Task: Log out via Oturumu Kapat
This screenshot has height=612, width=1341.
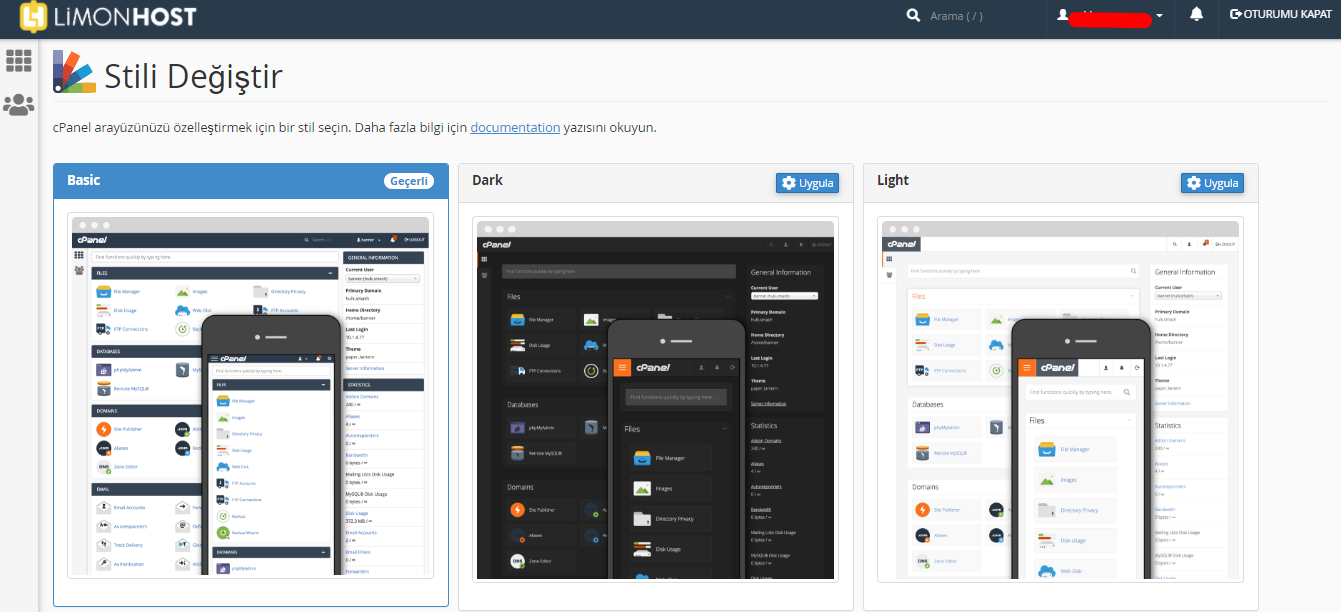Action: coord(1281,15)
